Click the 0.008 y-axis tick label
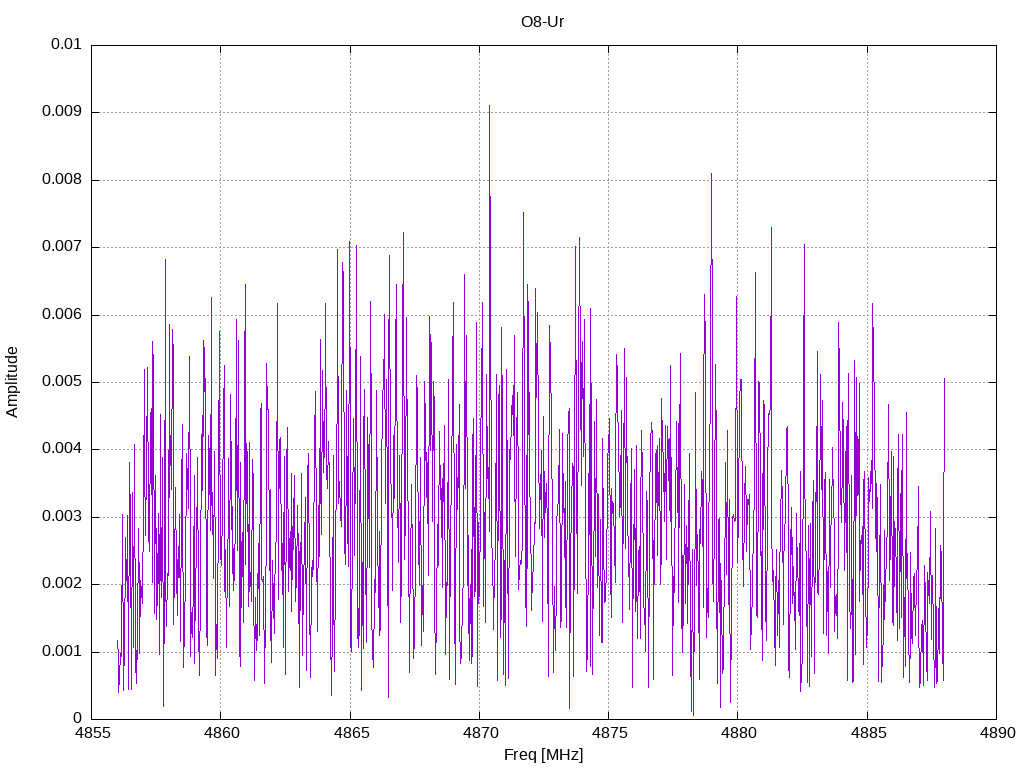 coord(61,180)
